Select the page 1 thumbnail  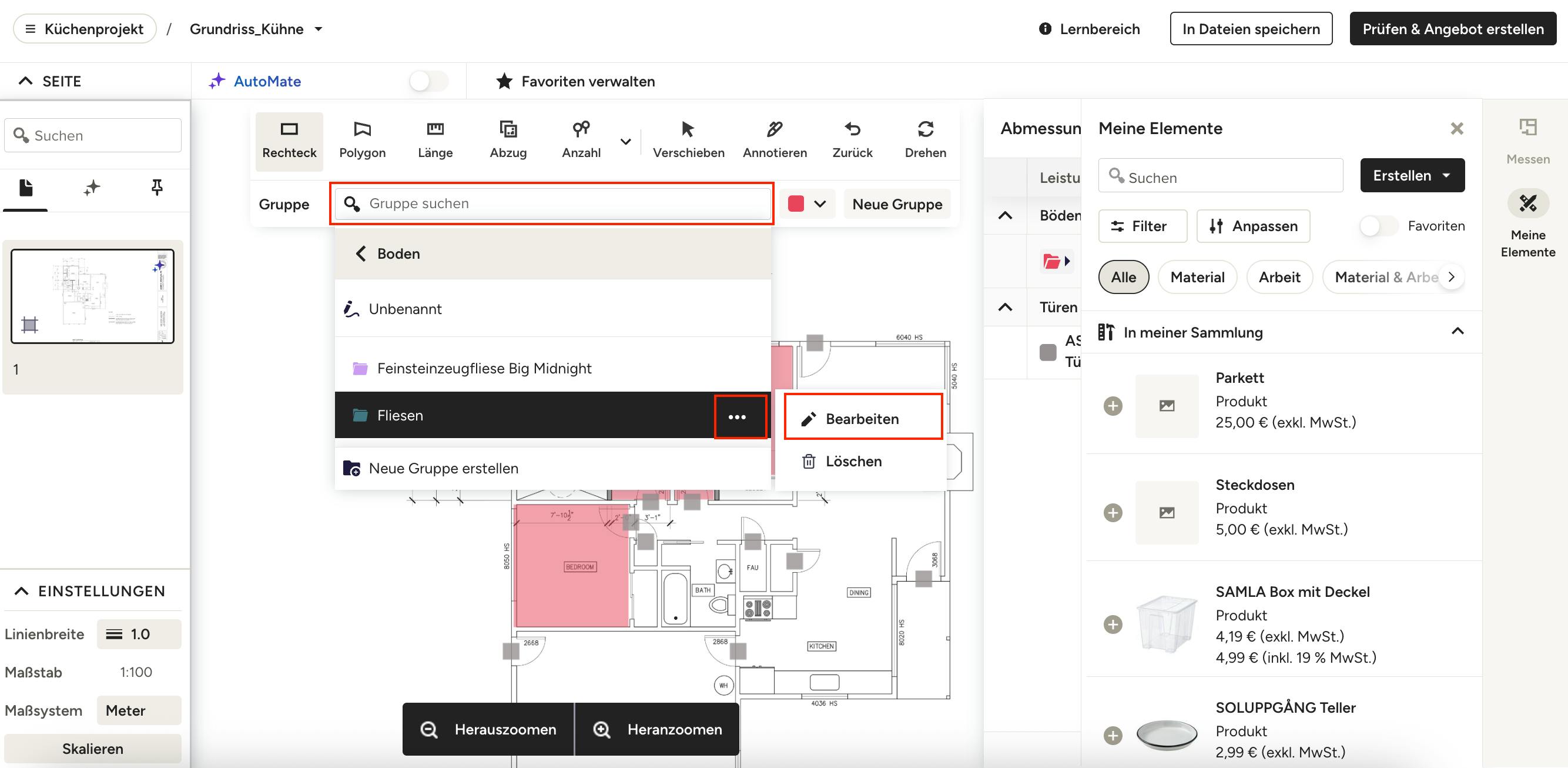(92, 296)
